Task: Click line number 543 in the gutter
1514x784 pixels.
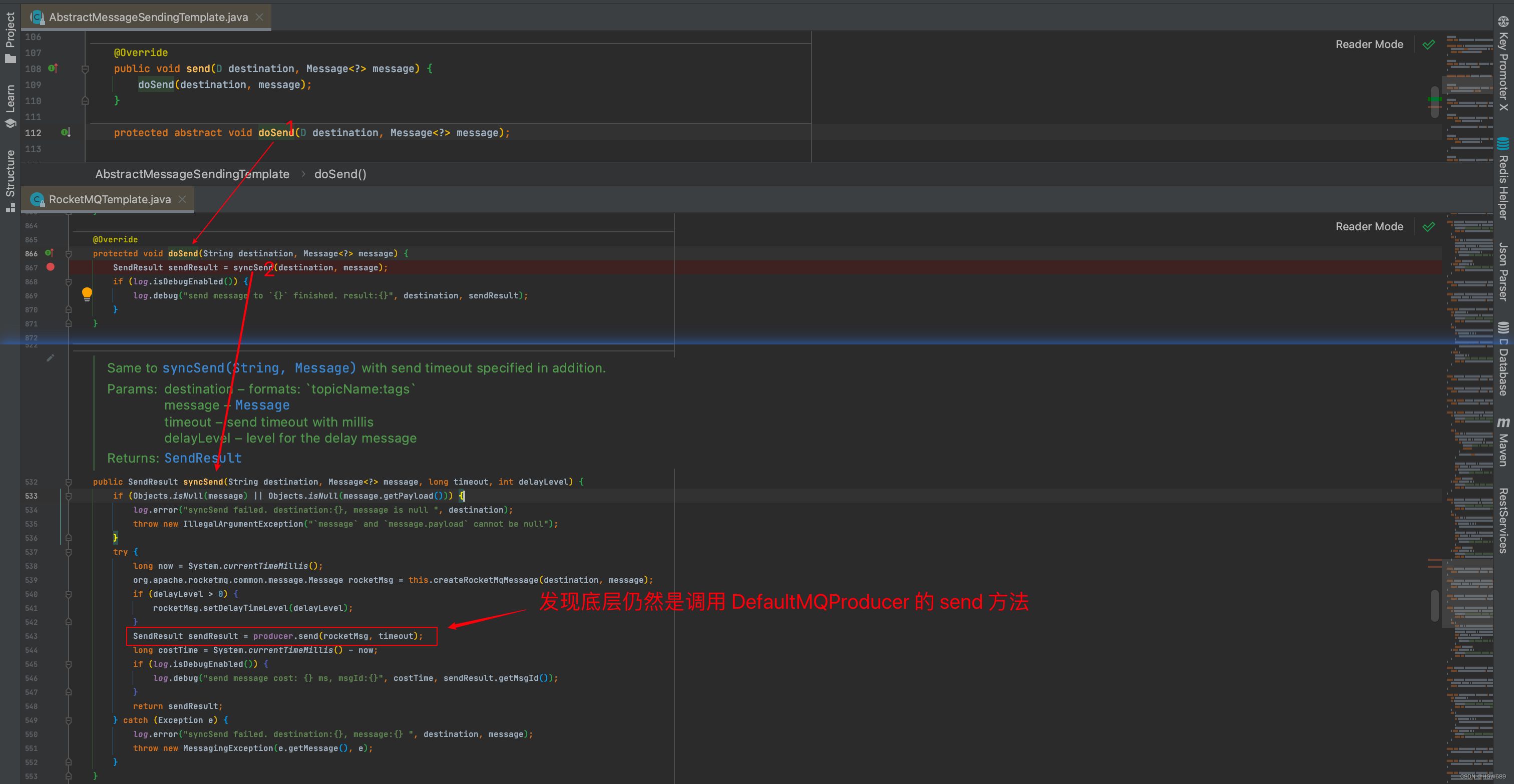Action: pos(31,636)
